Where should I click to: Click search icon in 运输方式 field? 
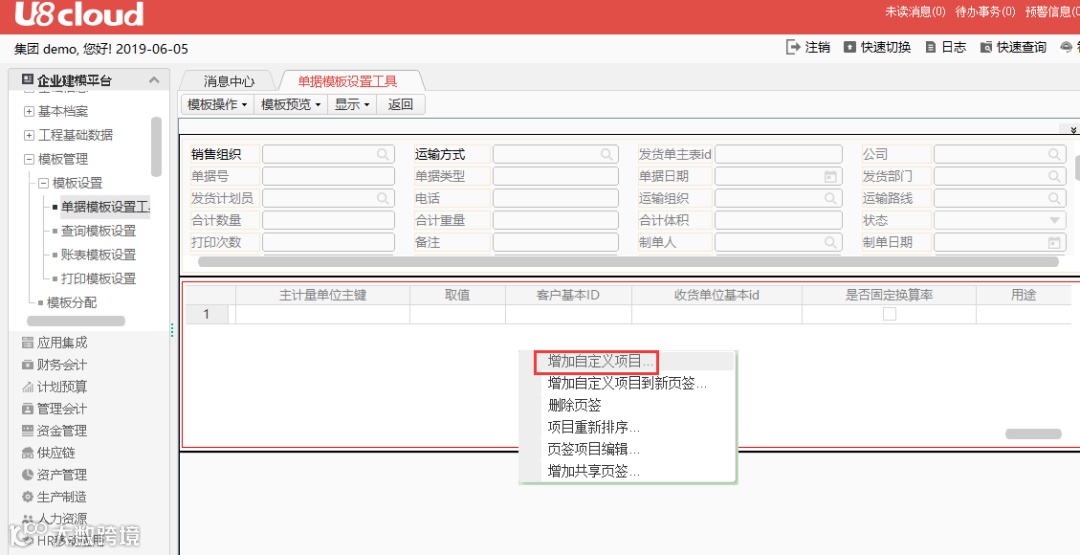coord(607,154)
